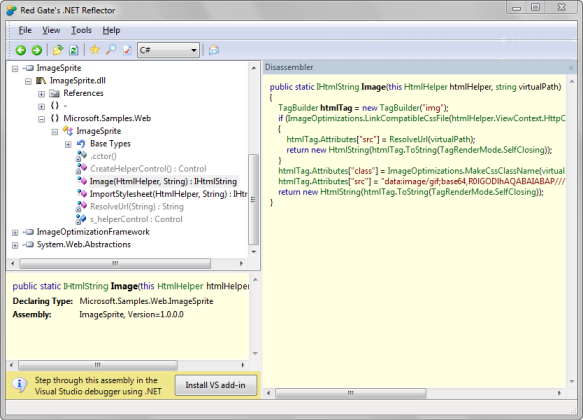Open the C# language dropdown

(x=194, y=50)
